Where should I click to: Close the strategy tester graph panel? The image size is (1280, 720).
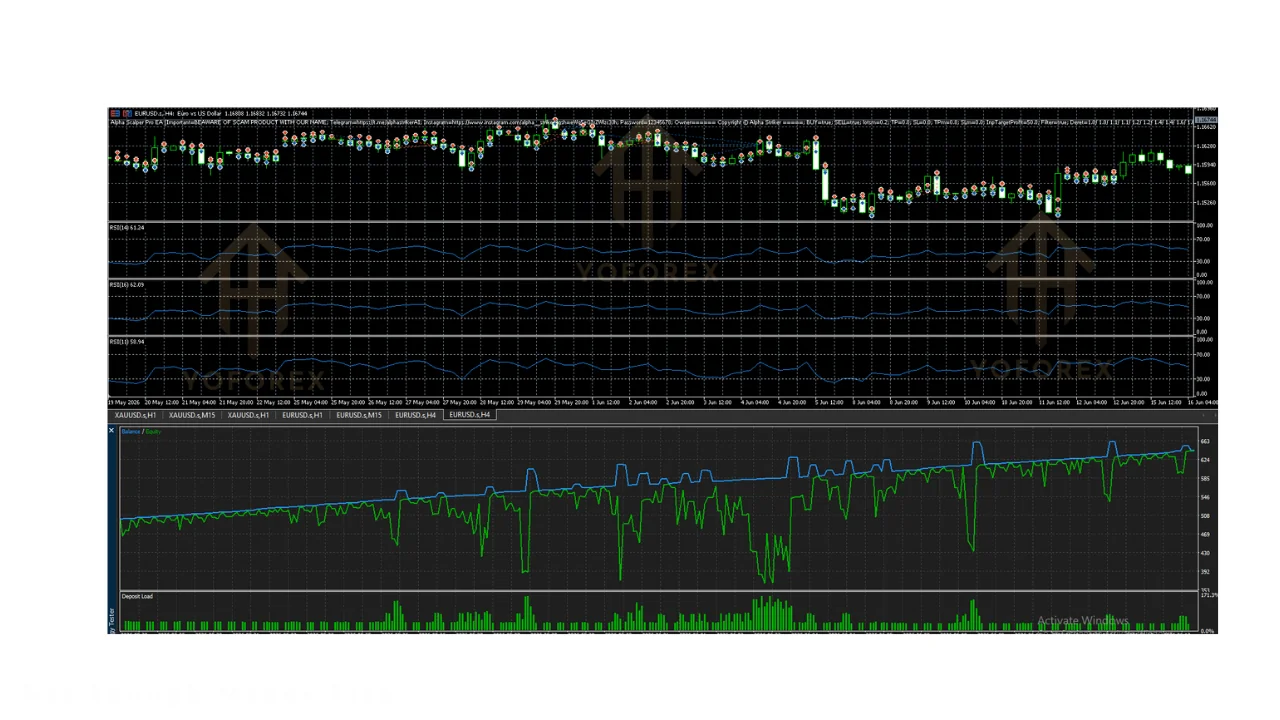pos(112,431)
